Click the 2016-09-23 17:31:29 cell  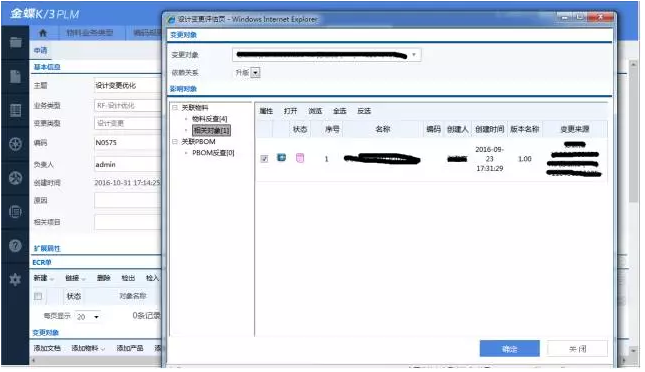(490, 159)
